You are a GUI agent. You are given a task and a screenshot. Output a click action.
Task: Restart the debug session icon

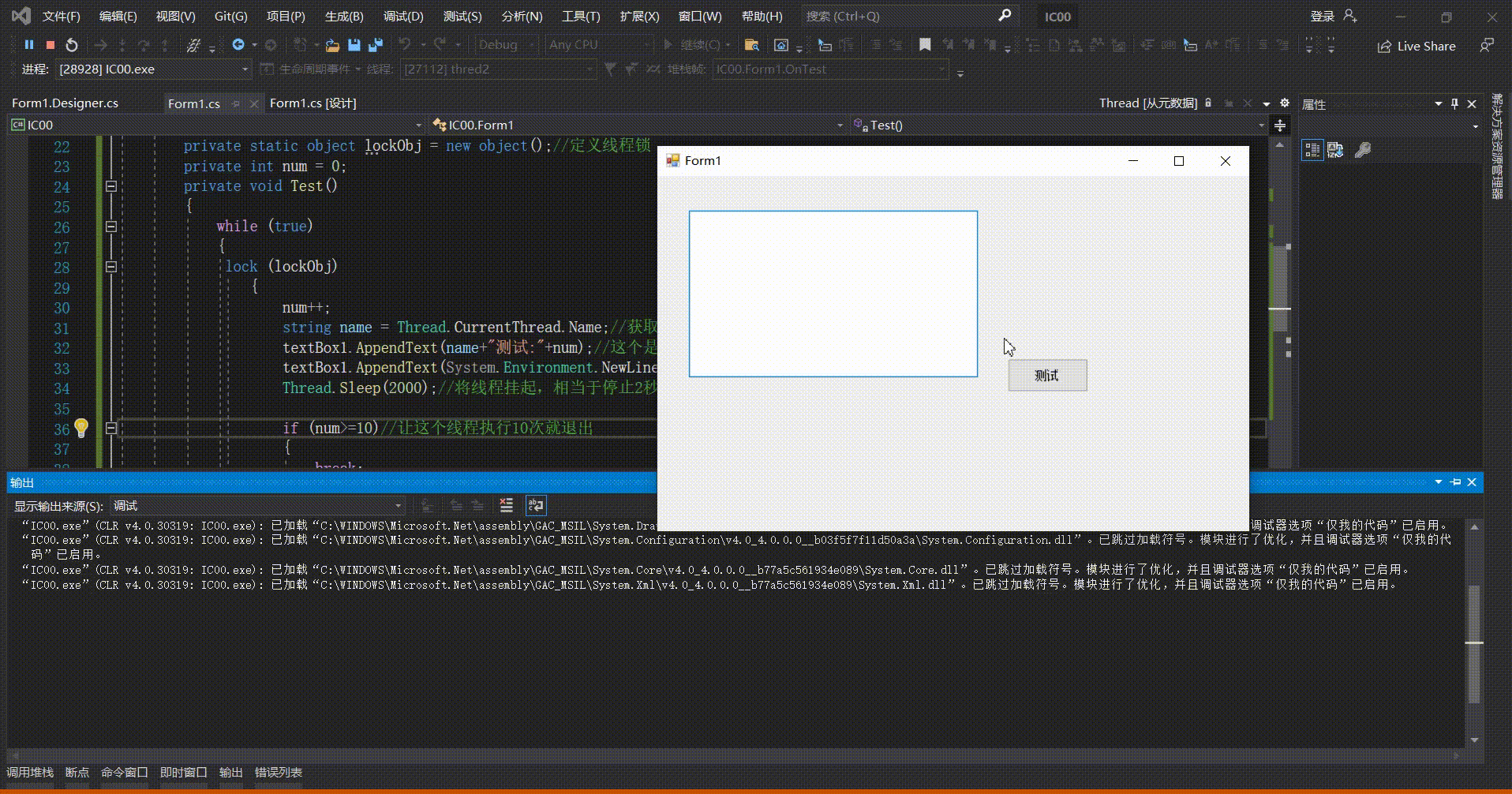click(72, 45)
